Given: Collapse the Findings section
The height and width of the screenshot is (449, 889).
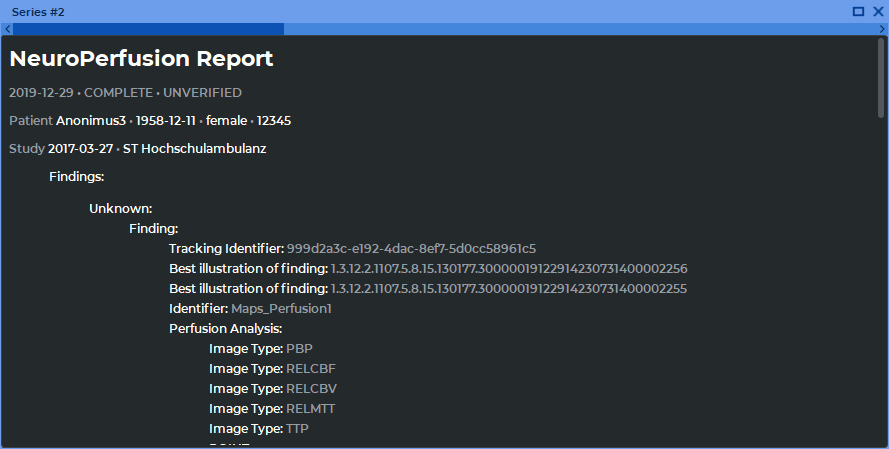Looking at the screenshot, I should click(x=77, y=177).
